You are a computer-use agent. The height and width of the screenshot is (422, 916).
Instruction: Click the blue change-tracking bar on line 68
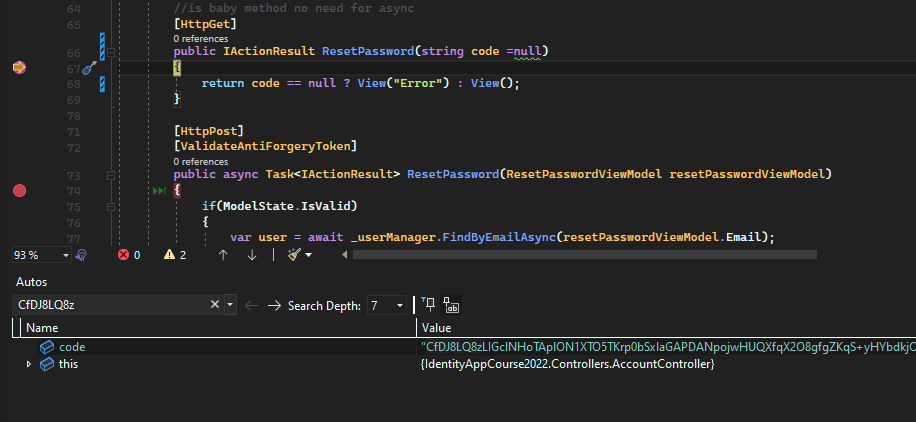[102, 84]
